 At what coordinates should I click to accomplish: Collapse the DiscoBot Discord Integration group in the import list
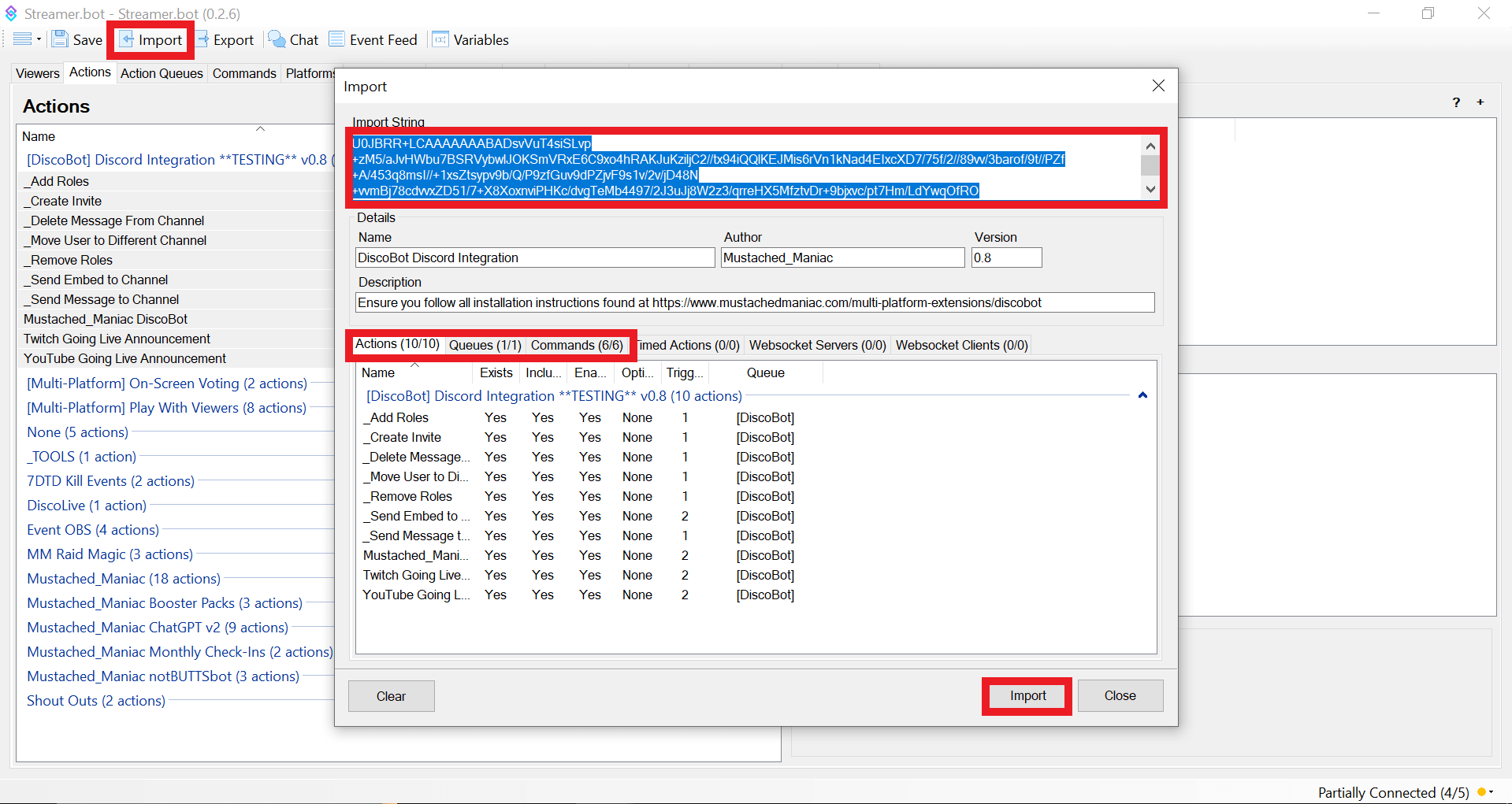click(1142, 395)
